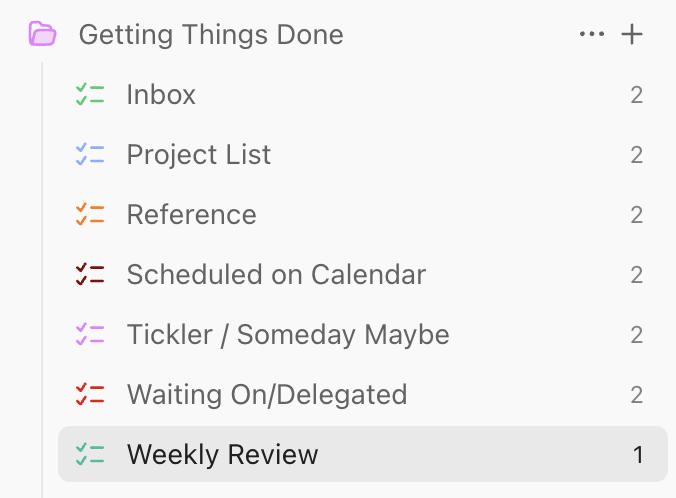Click the orange Reference checklist icon
Screen dimensions: 676x498
[90, 215]
